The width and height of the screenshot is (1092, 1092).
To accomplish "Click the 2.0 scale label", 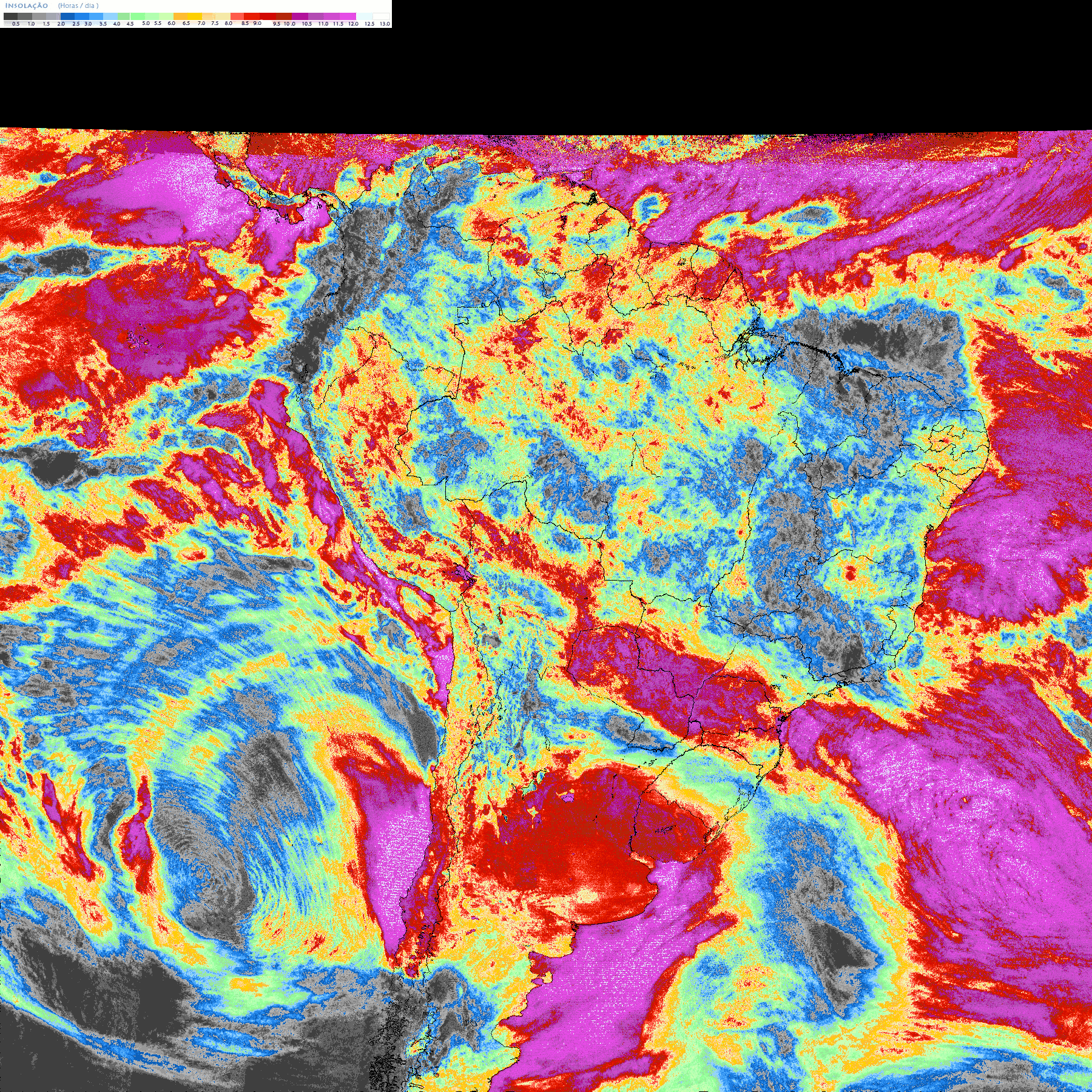I will (61, 24).
